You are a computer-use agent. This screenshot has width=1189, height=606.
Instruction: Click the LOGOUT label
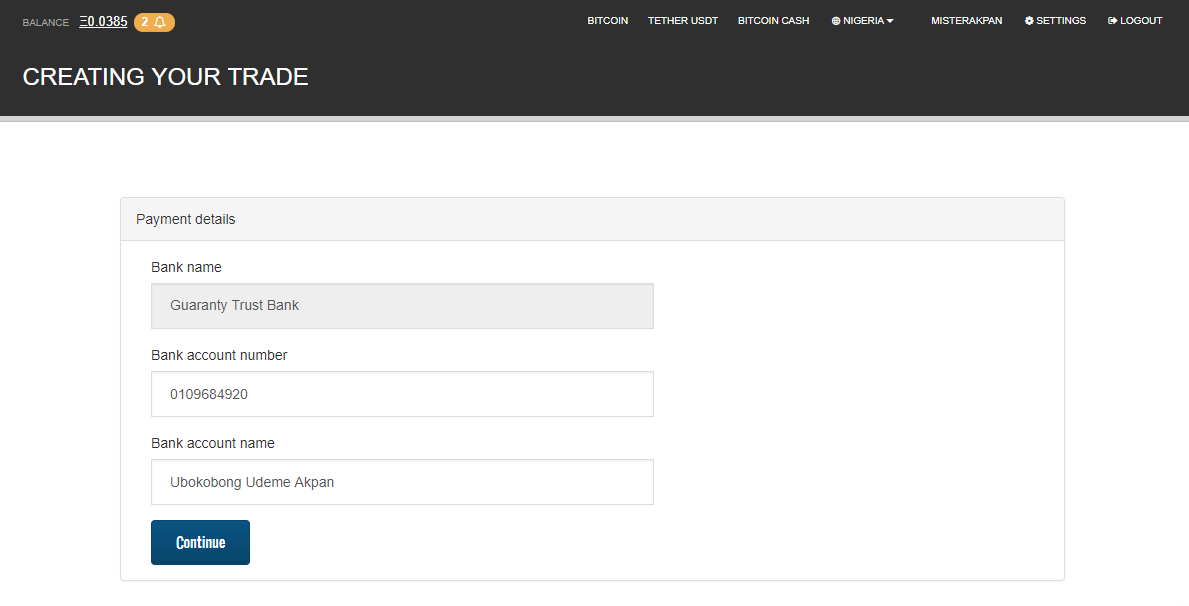pos(1140,20)
